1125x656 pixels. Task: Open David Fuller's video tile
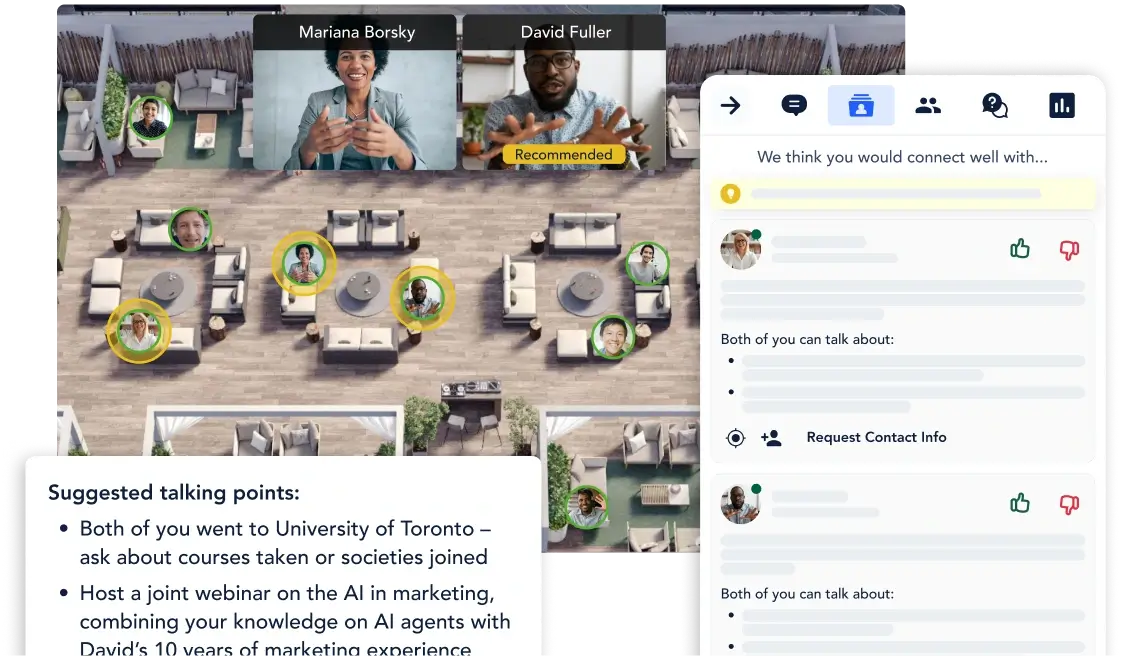[564, 93]
